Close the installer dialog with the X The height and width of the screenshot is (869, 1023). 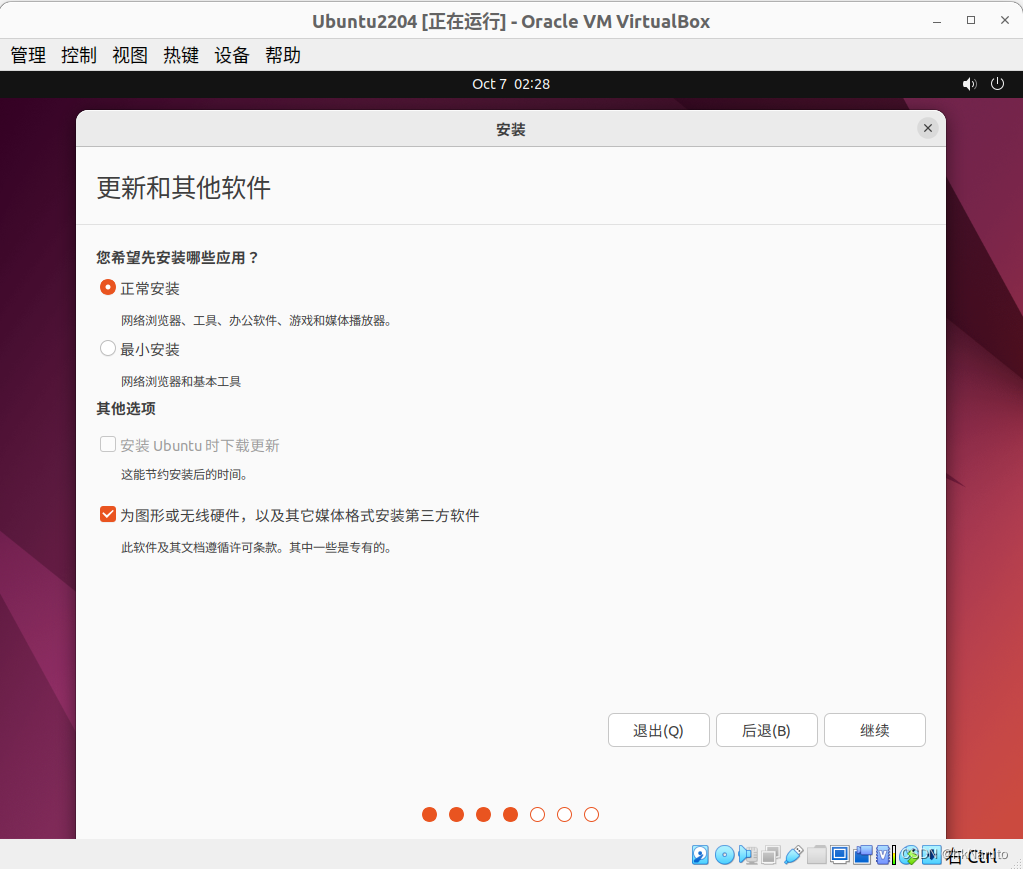pos(928,128)
